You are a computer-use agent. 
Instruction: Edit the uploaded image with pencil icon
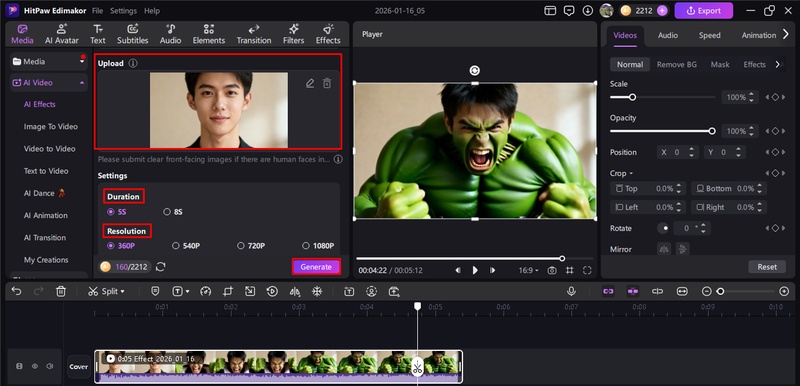(310, 83)
